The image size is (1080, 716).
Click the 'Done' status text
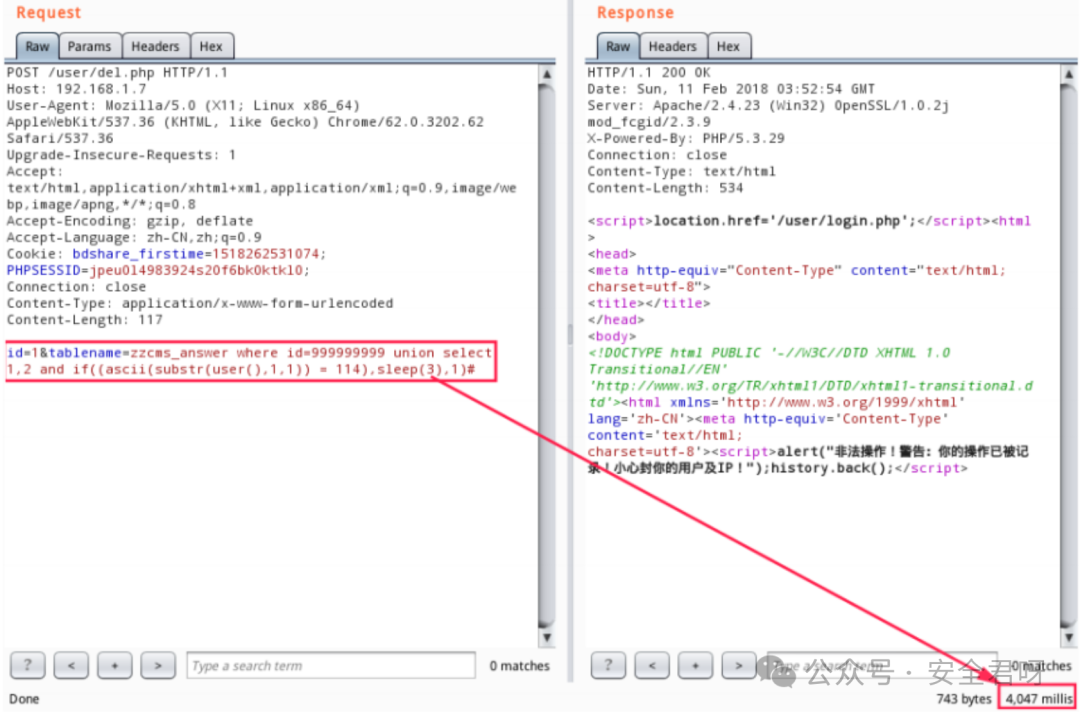[24, 699]
